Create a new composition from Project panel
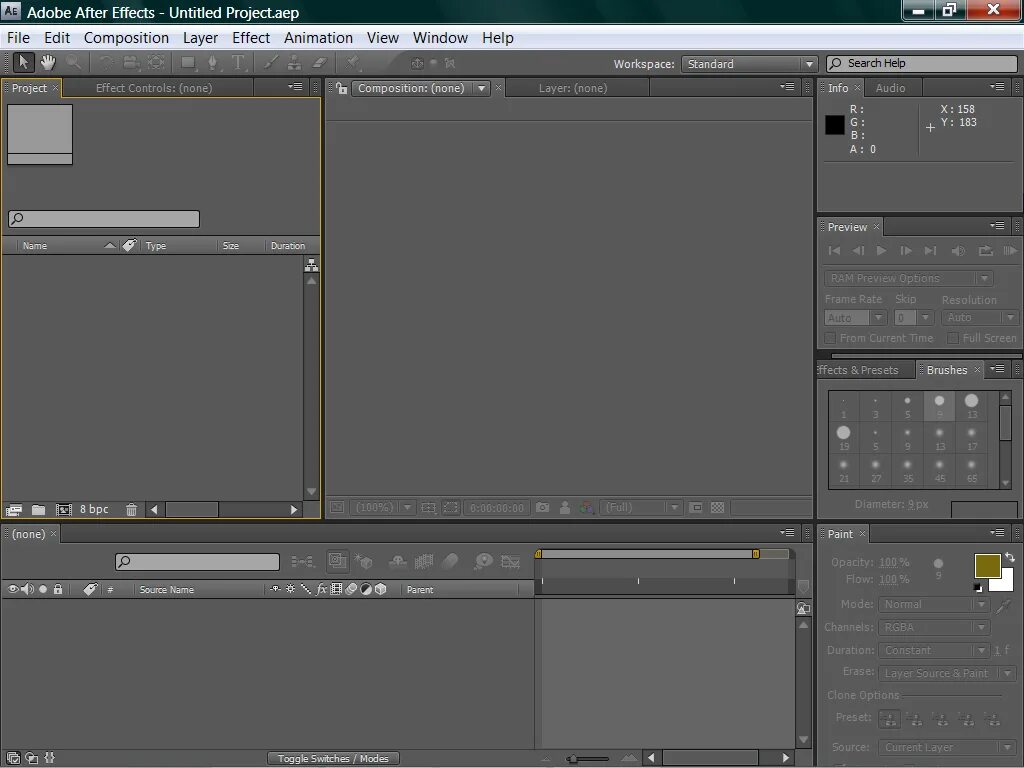The image size is (1024, 768). pyautogui.click(x=63, y=509)
